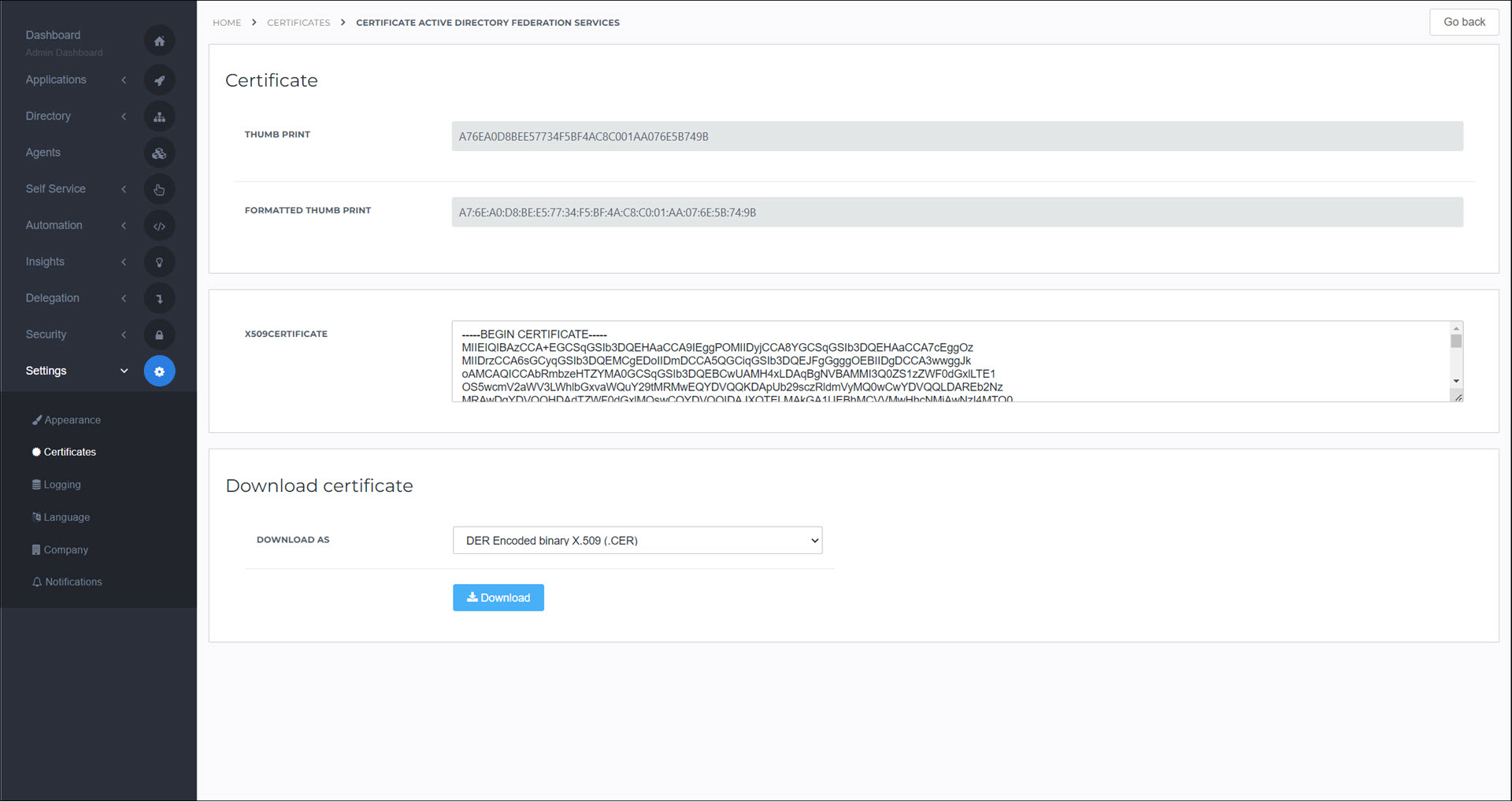The height and width of the screenshot is (802, 1512).
Task: Click the 'Admin Dashboard' subtitle text
Action: click(64, 53)
